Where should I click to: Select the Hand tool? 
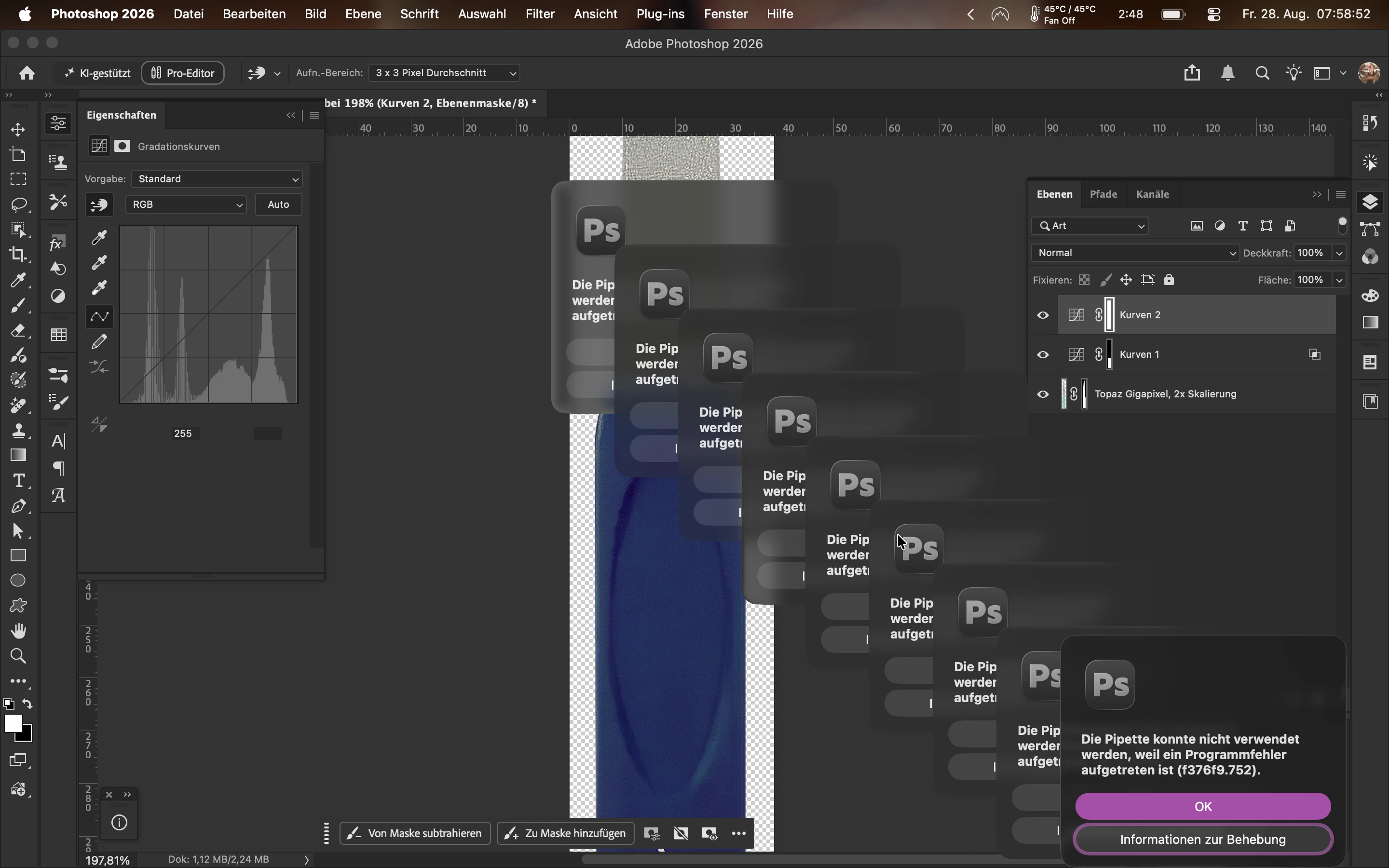pyautogui.click(x=18, y=631)
